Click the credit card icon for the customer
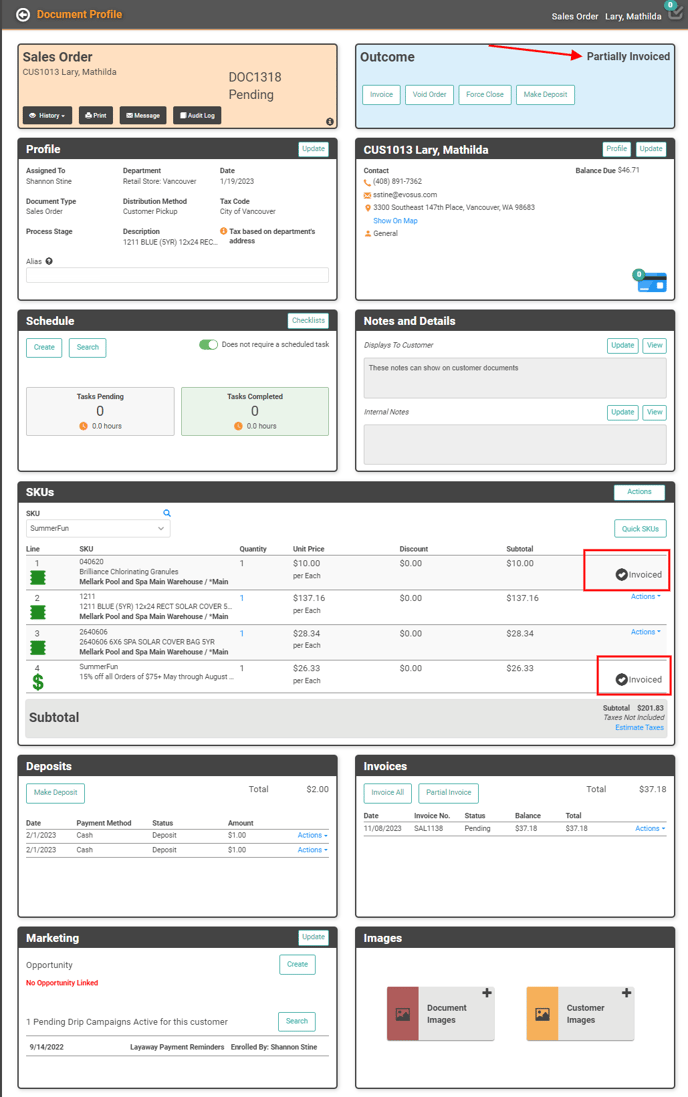The width and height of the screenshot is (688, 1097). [x=651, y=284]
